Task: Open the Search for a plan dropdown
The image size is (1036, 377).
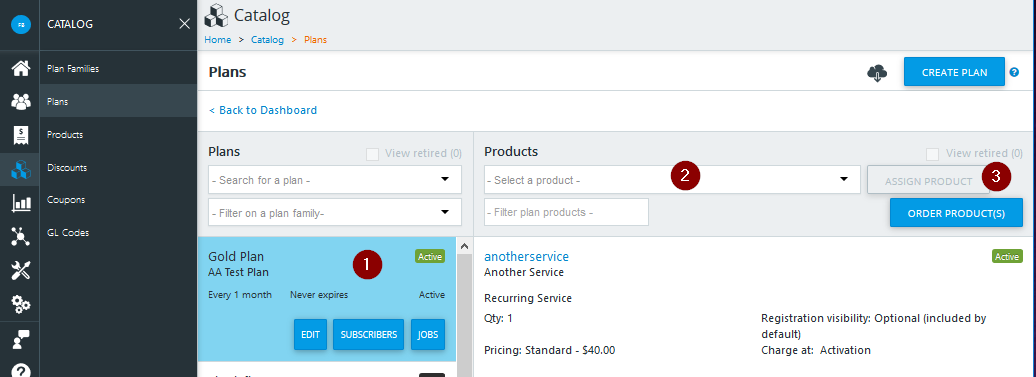Action: [x=335, y=180]
